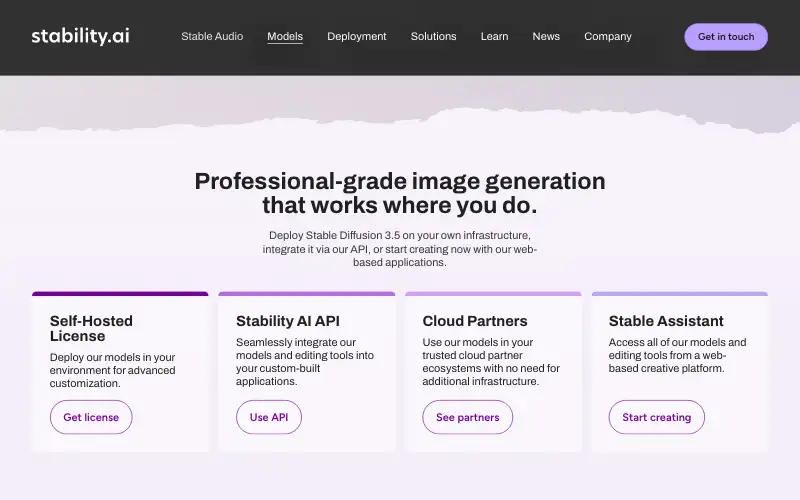
Task: Click the Start creating button
Action: [656, 417]
